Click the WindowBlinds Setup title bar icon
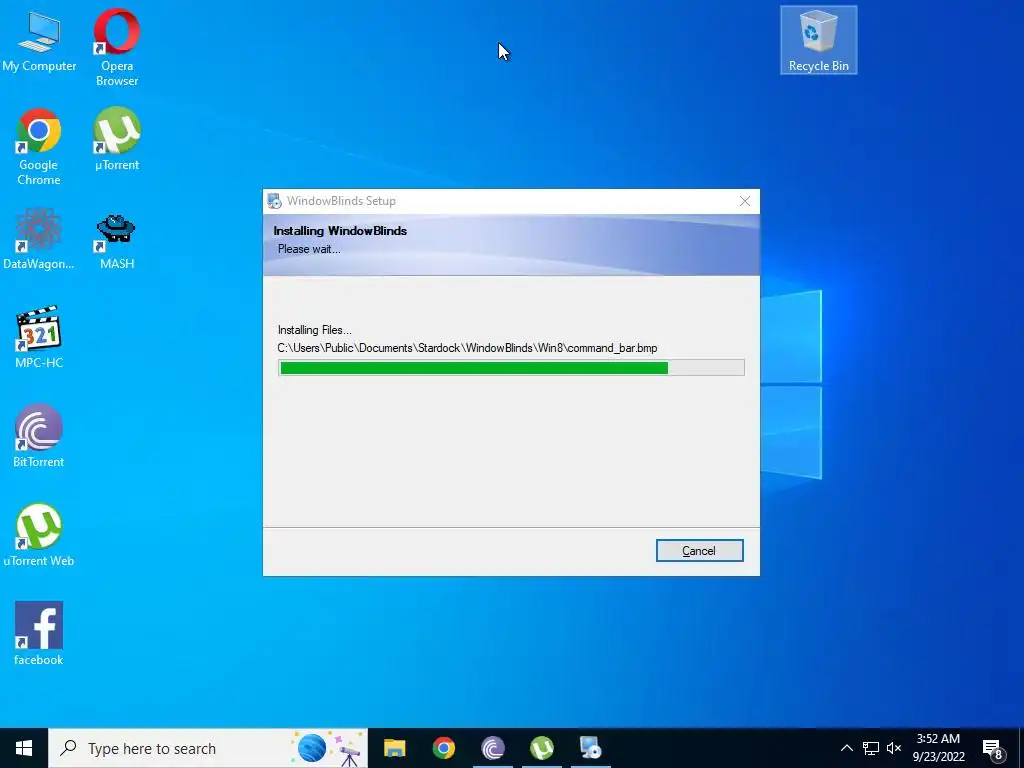The width and height of the screenshot is (1024, 768). pos(274,201)
